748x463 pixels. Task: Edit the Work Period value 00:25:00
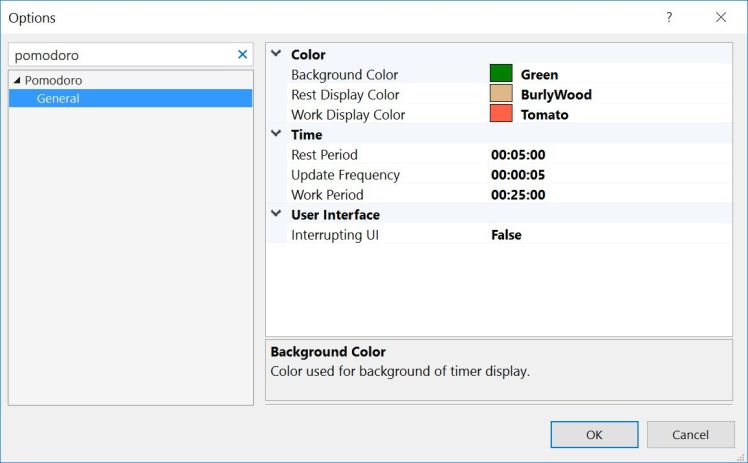(518, 195)
